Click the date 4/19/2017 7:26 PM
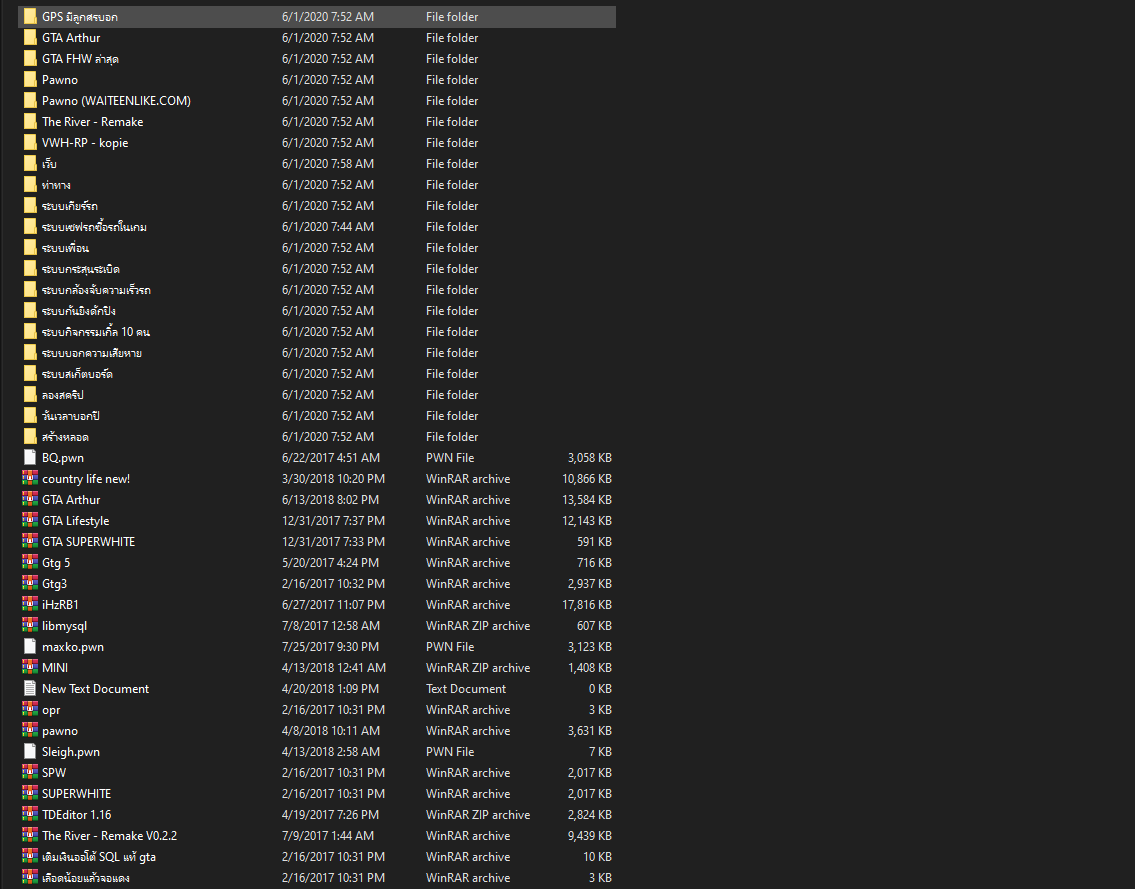This screenshot has height=889, width=1135. point(331,814)
